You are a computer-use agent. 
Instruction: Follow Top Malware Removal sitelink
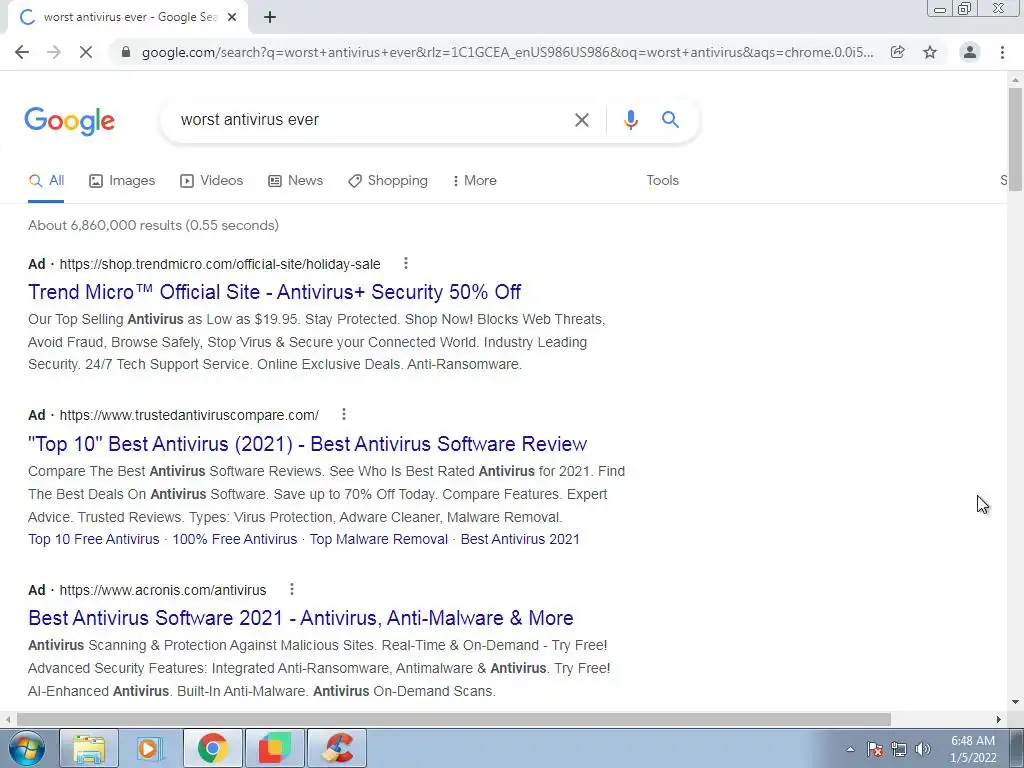click(379, 539)
